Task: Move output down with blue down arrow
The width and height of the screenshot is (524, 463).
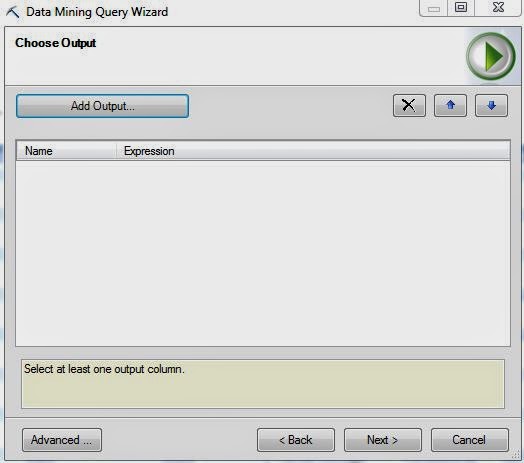Action: (491, 106)
